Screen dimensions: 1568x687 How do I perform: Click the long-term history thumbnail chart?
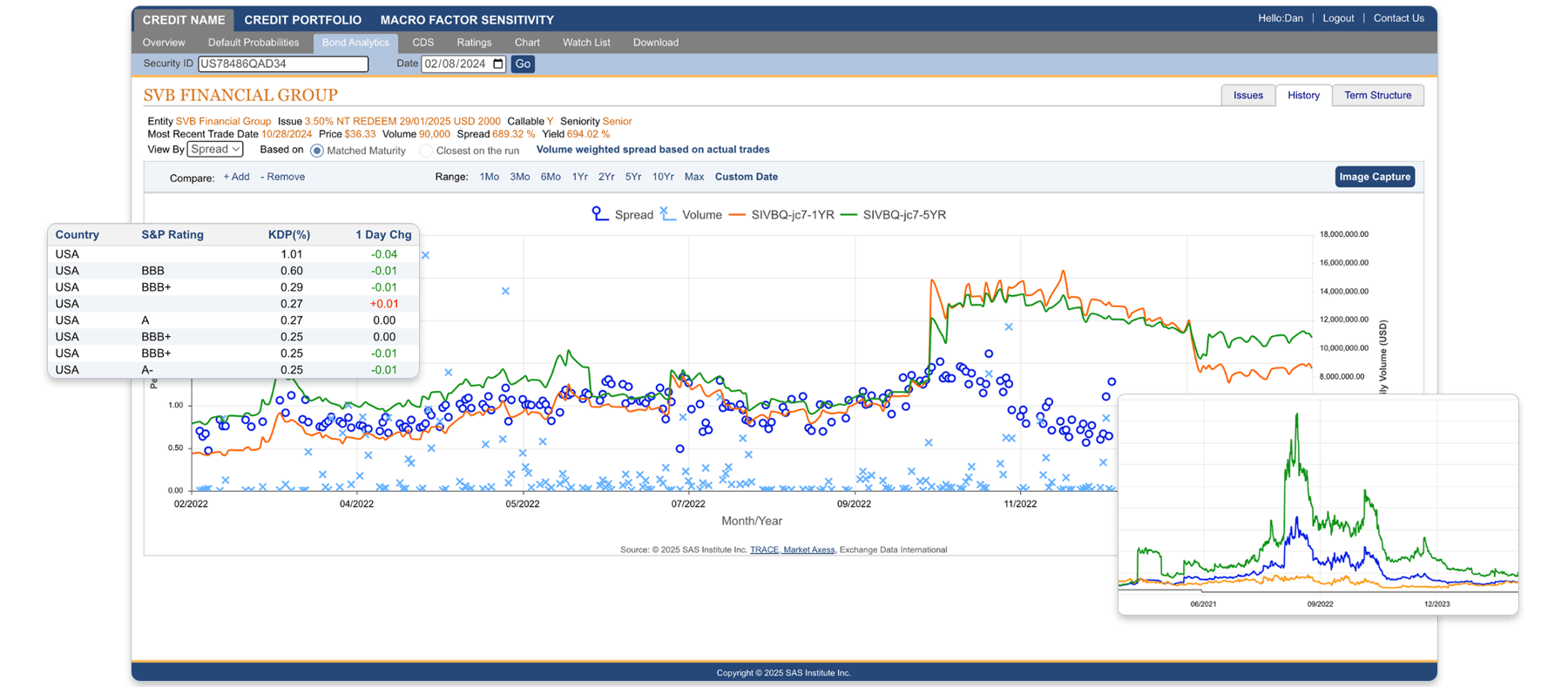(x=1318, y=505)
